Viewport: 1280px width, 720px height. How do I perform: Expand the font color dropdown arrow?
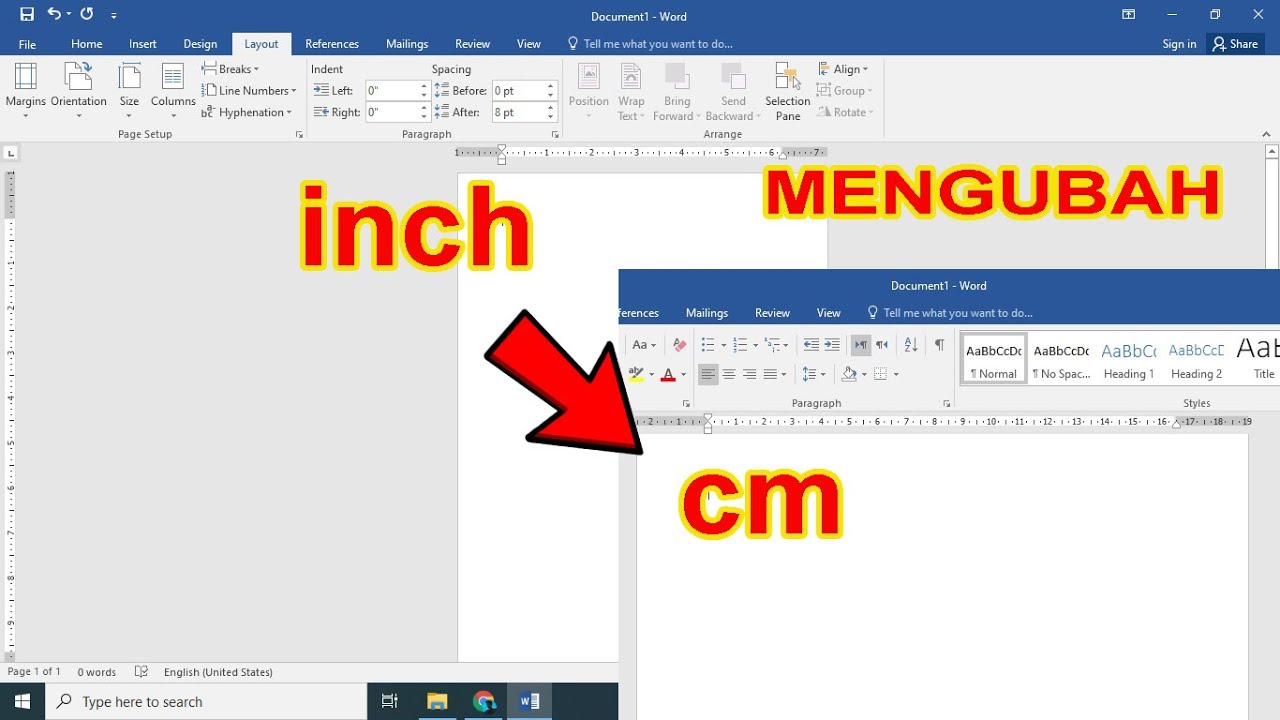coord(684,375)
